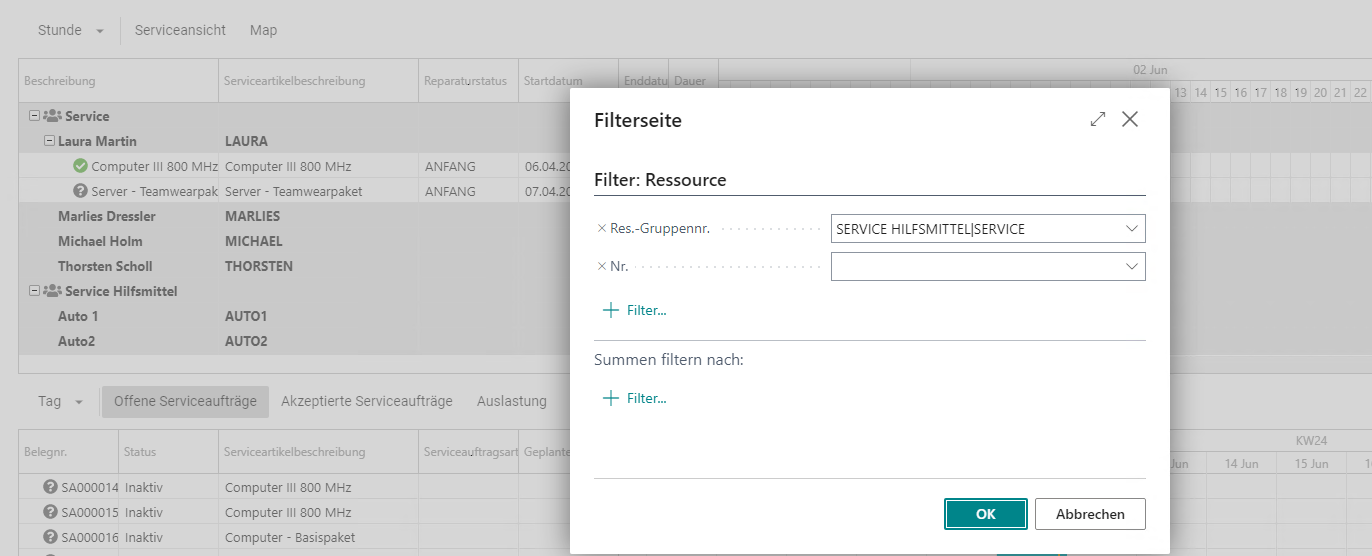The height and width of the screenshot is (556, 1372).
Task: Click the KW24 week header
Action: tap(1311, 440)
